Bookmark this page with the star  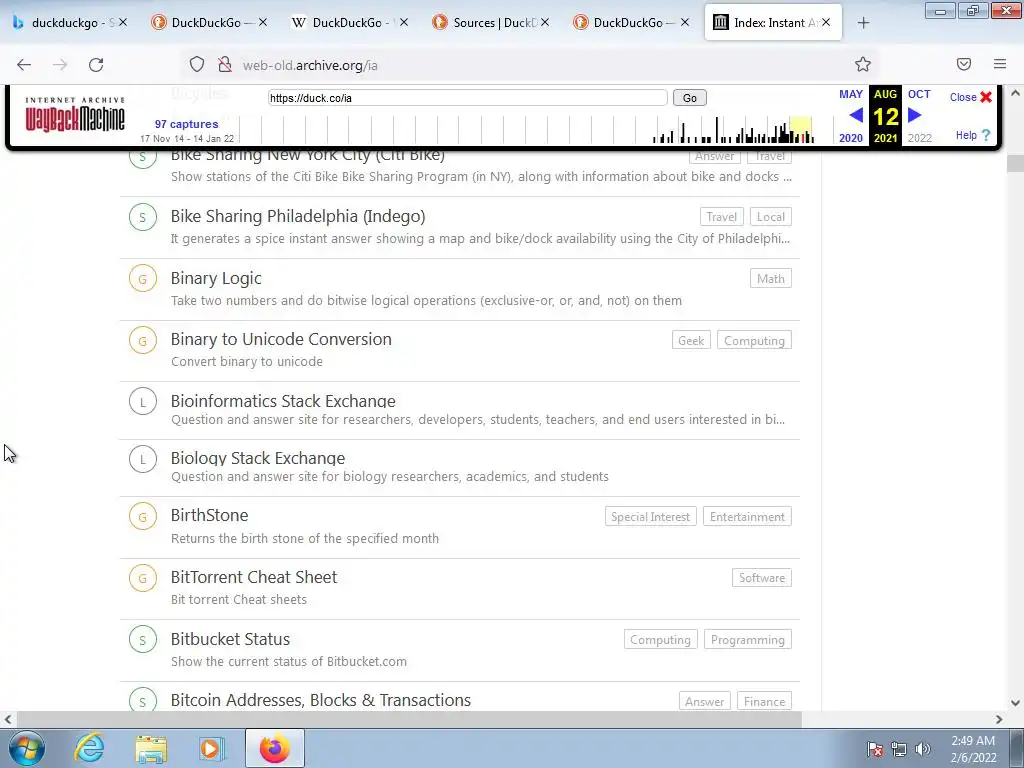(863, 64)
